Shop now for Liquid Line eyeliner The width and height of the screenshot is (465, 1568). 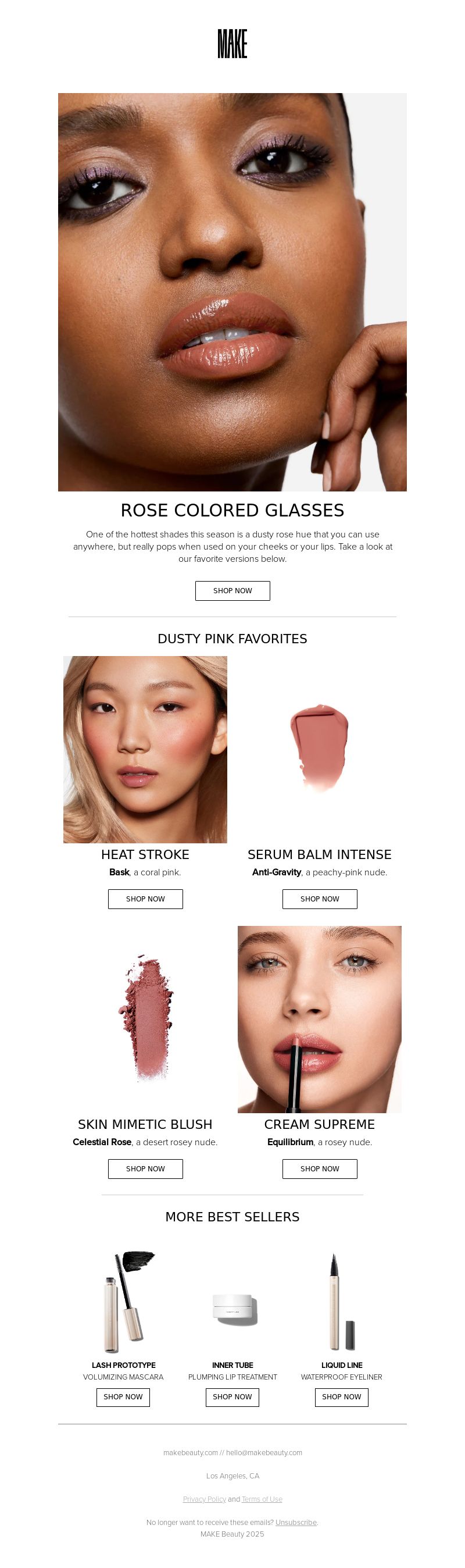[341, 1397]
